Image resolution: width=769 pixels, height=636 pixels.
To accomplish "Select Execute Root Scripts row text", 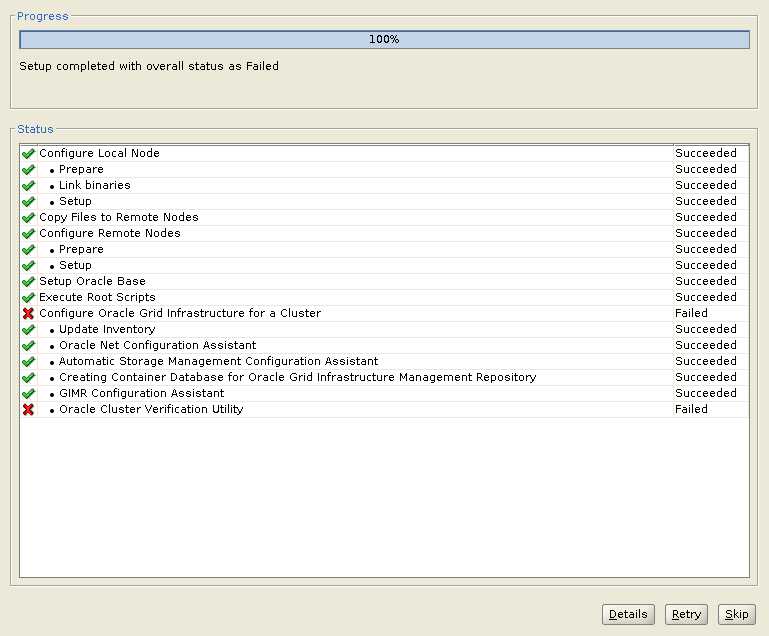I will point(97,297).
